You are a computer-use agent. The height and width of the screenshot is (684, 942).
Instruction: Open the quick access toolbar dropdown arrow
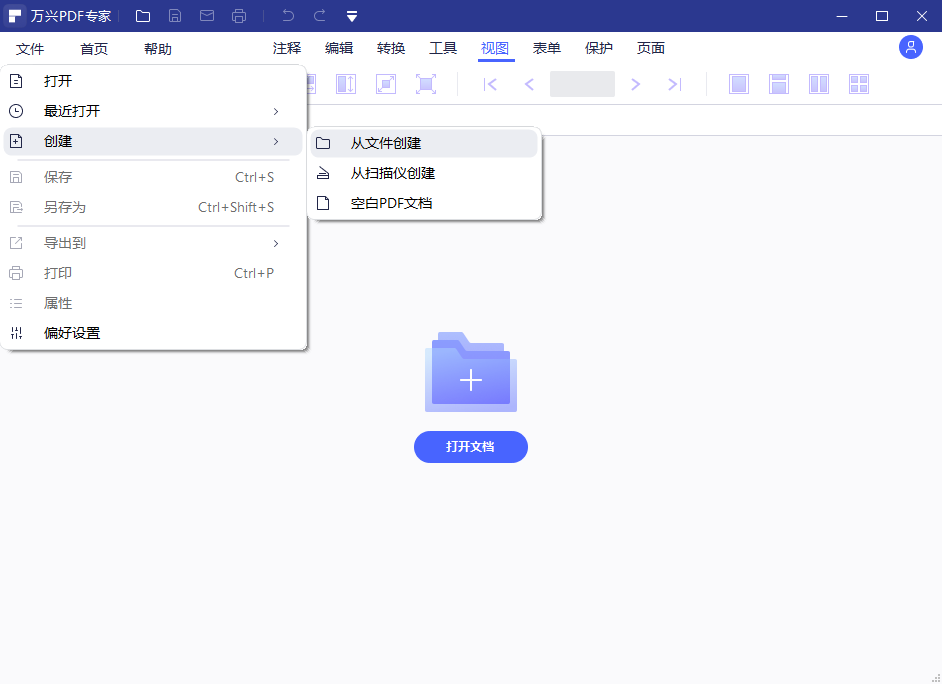pyautogui.click(x=351, y=16)
